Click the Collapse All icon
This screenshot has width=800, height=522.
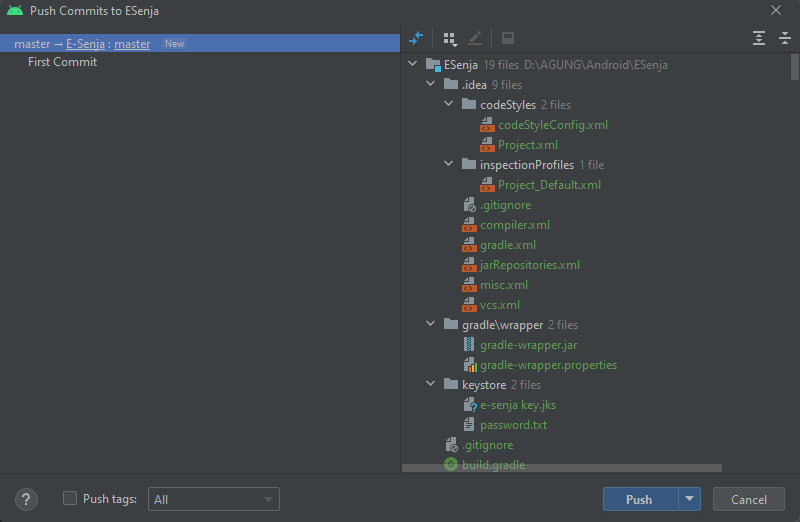point(785,38)
